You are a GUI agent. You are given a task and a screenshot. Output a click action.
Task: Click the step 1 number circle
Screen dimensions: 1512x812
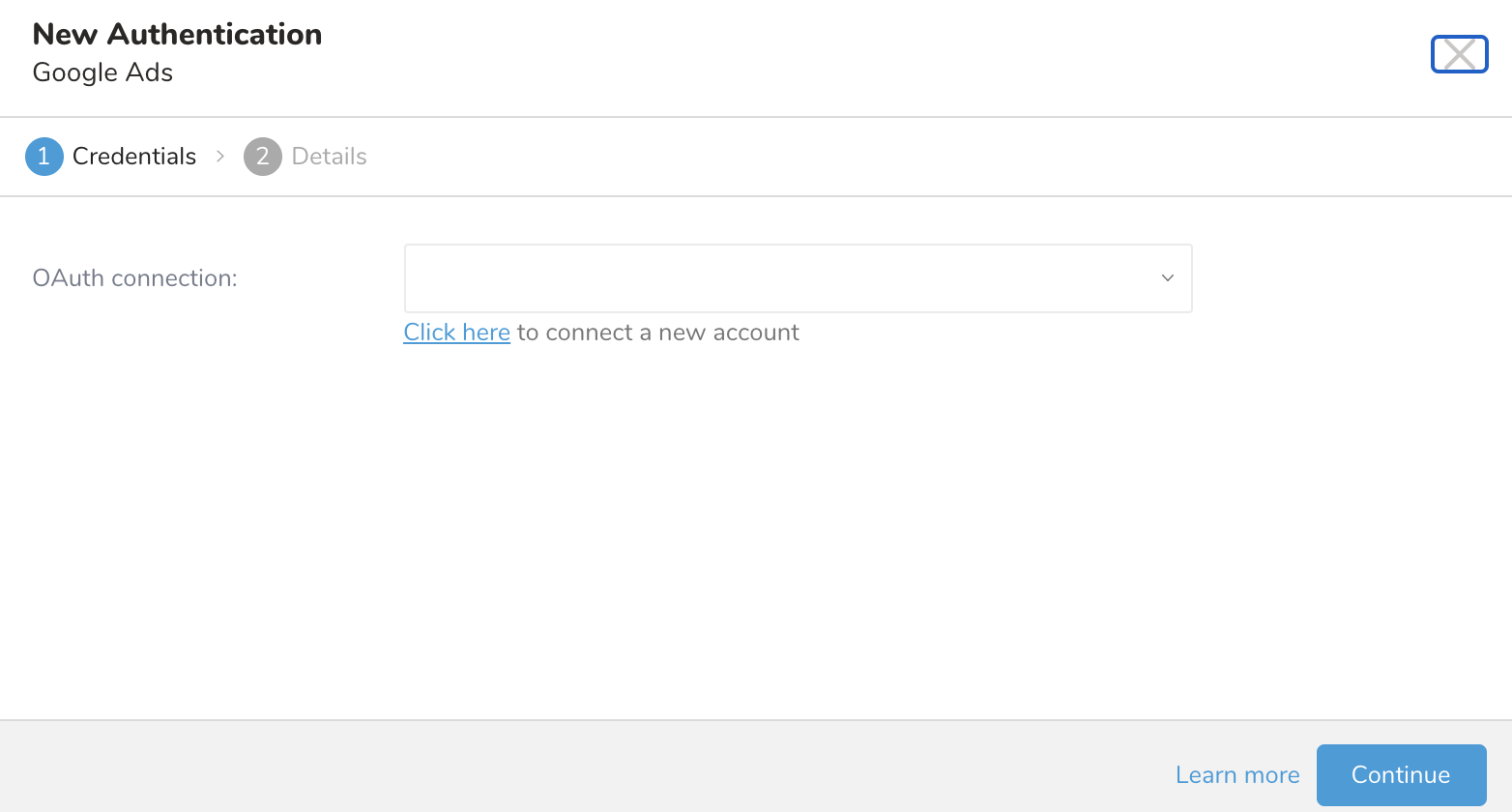[x=44, y=157]
